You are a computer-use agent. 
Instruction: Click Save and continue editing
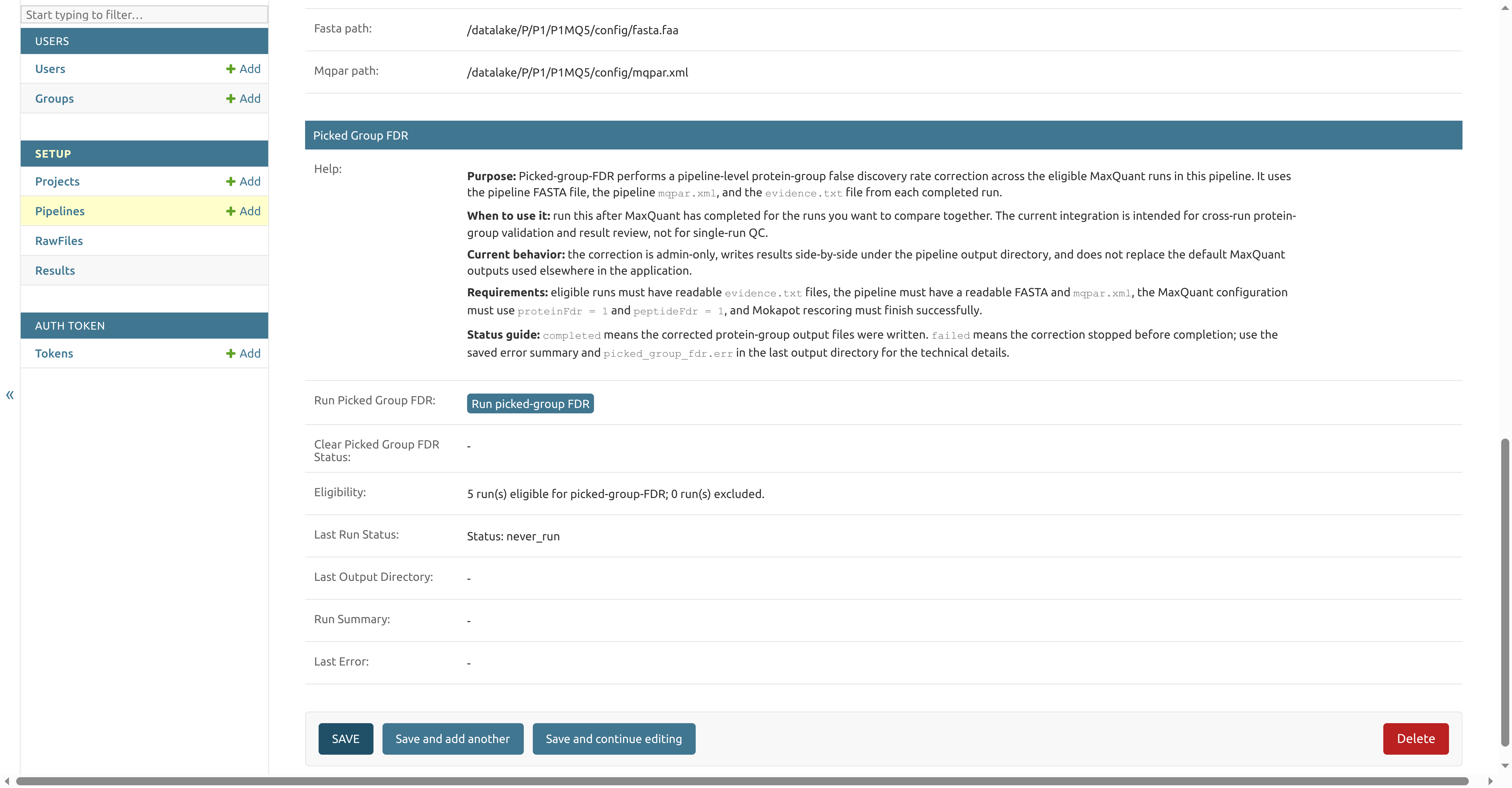[x=613, y=739]
